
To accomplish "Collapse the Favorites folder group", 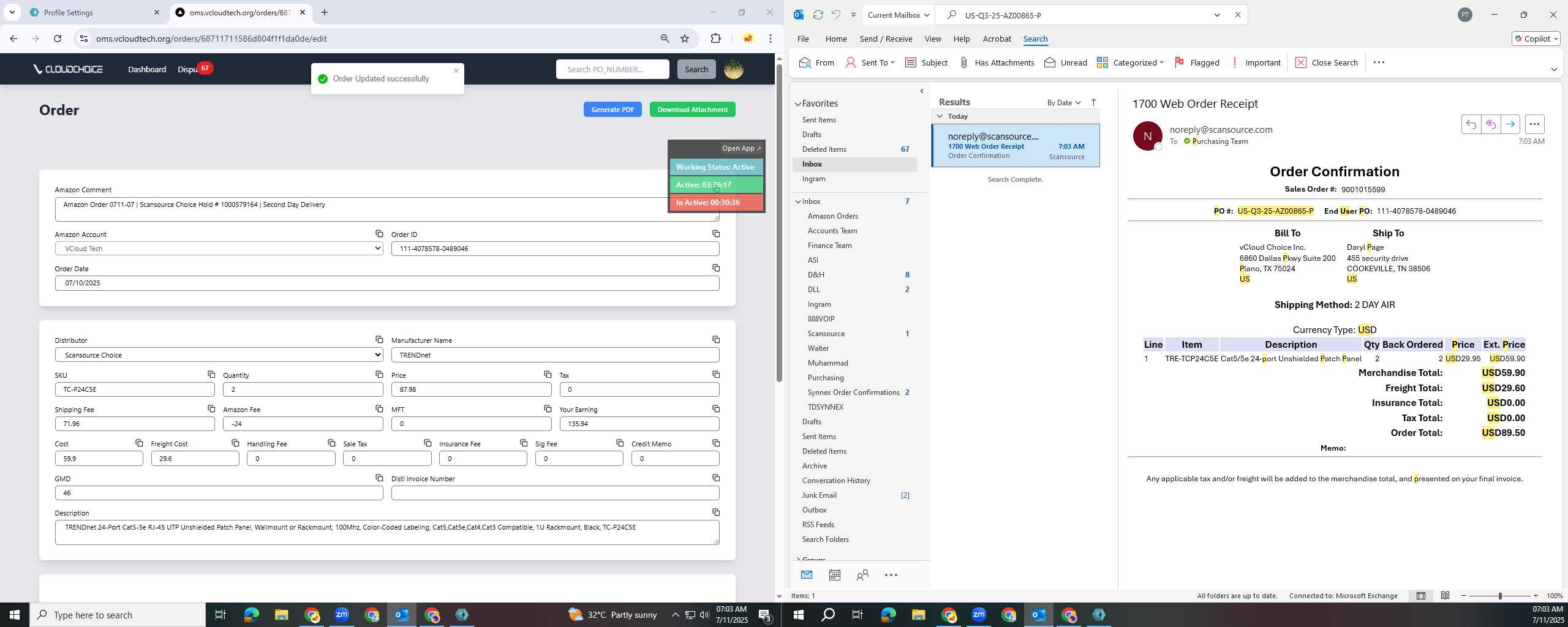I will click(x=798, y=104).
